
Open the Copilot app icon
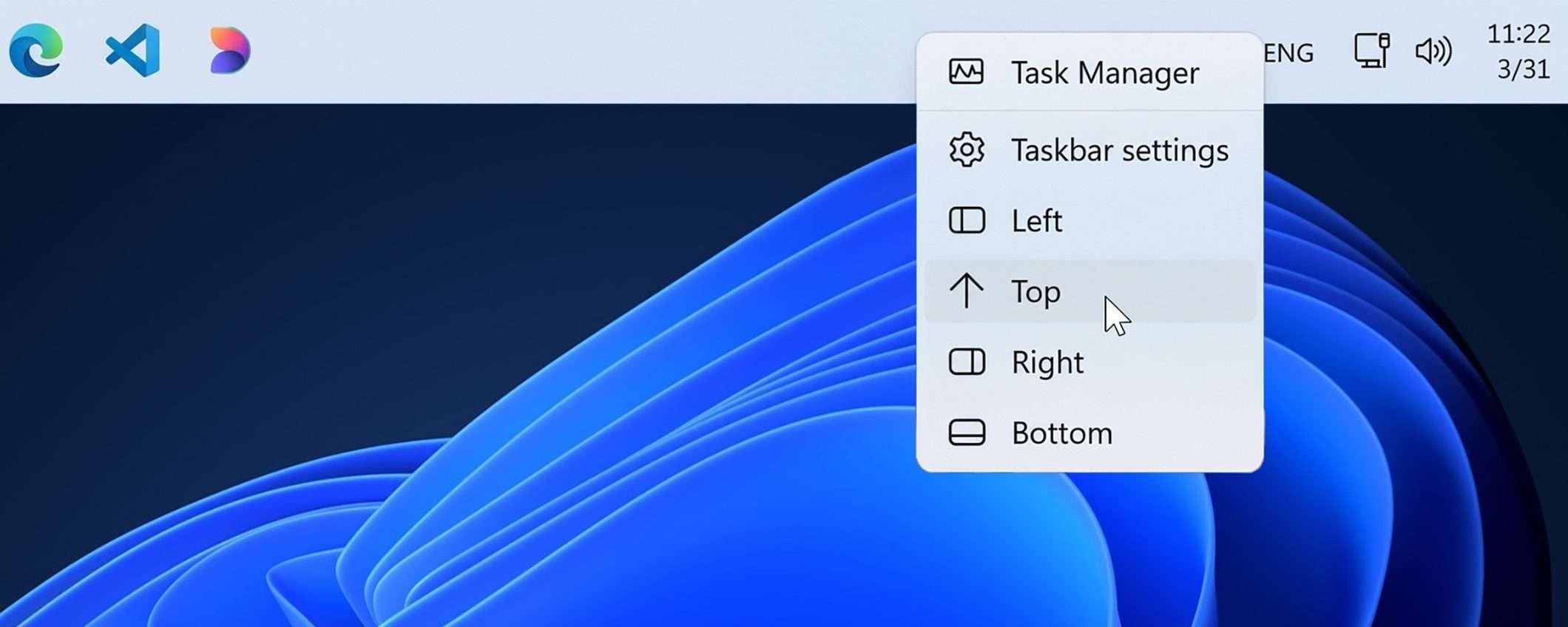[x=230, y=50]
